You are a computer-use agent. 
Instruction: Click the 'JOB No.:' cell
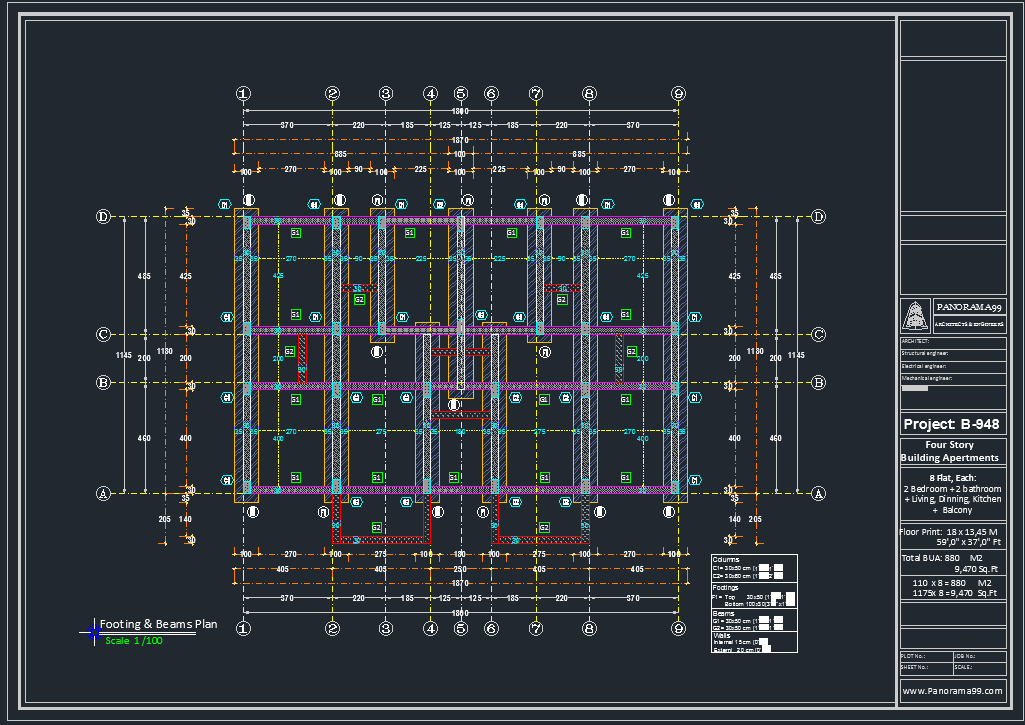coord(980,656)
